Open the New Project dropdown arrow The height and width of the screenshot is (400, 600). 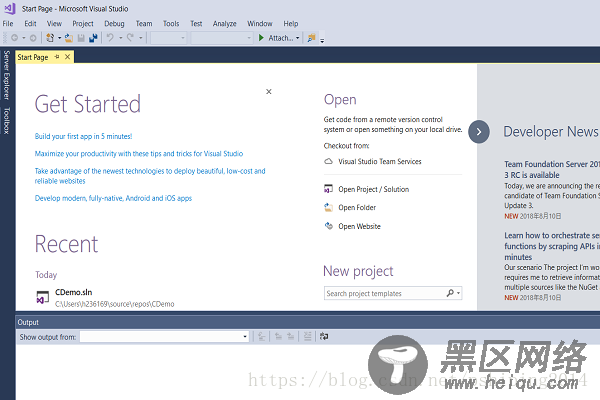59,38
